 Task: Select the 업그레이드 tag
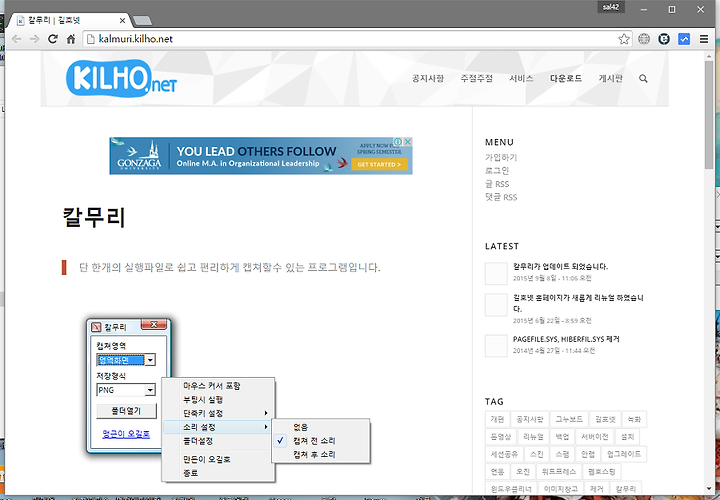click(x=624, y=454)
